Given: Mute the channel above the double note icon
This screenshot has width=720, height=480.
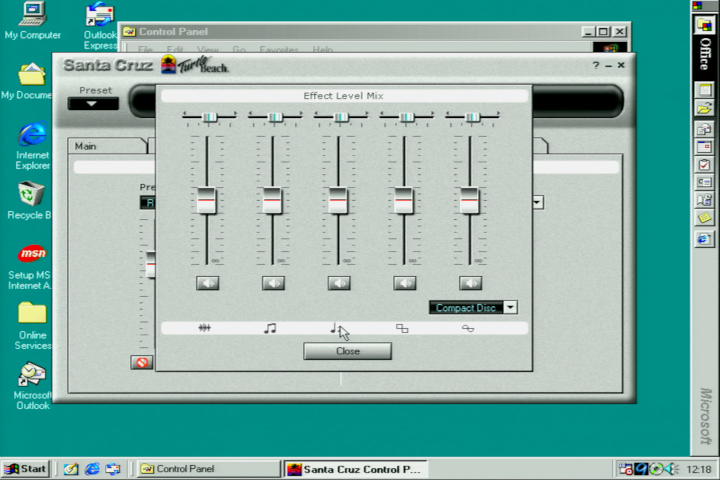Looking at the screenshot, I should [x=273, y=283].
